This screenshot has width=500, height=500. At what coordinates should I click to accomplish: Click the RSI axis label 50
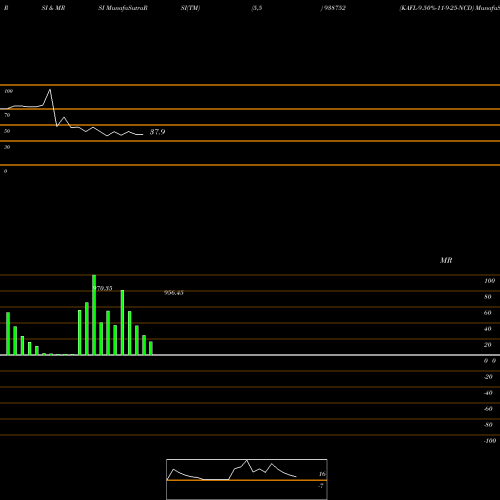tap(7, 131)
